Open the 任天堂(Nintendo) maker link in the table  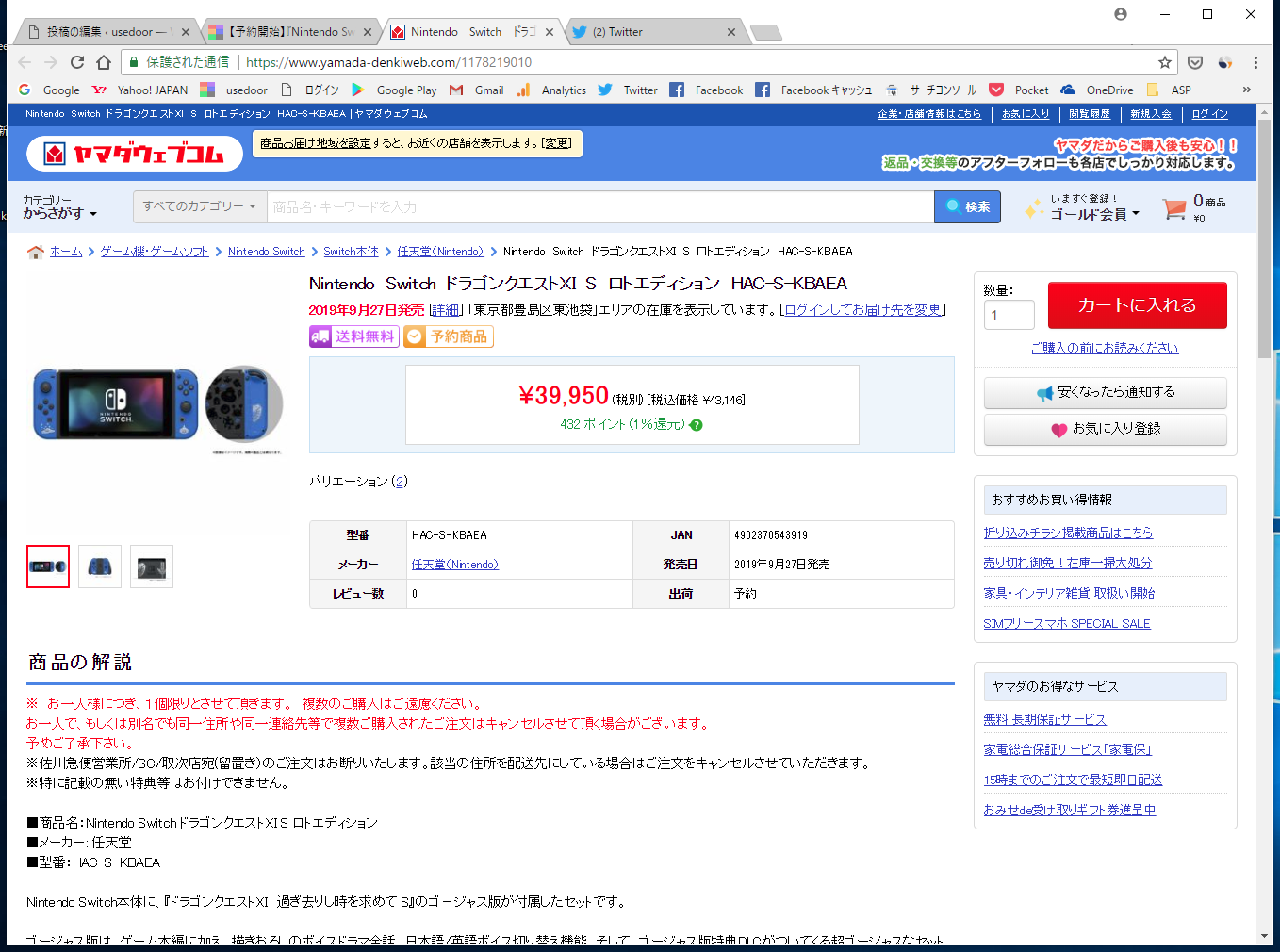coord(455,565)
